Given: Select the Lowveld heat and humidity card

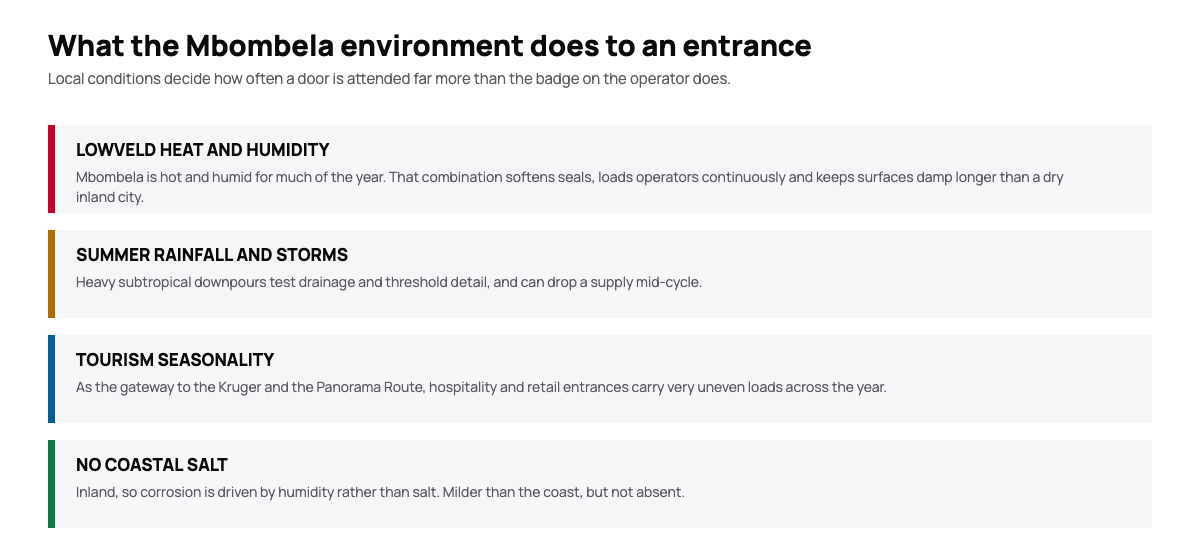Looking at the screenshot, I should [x=600, y=169].
